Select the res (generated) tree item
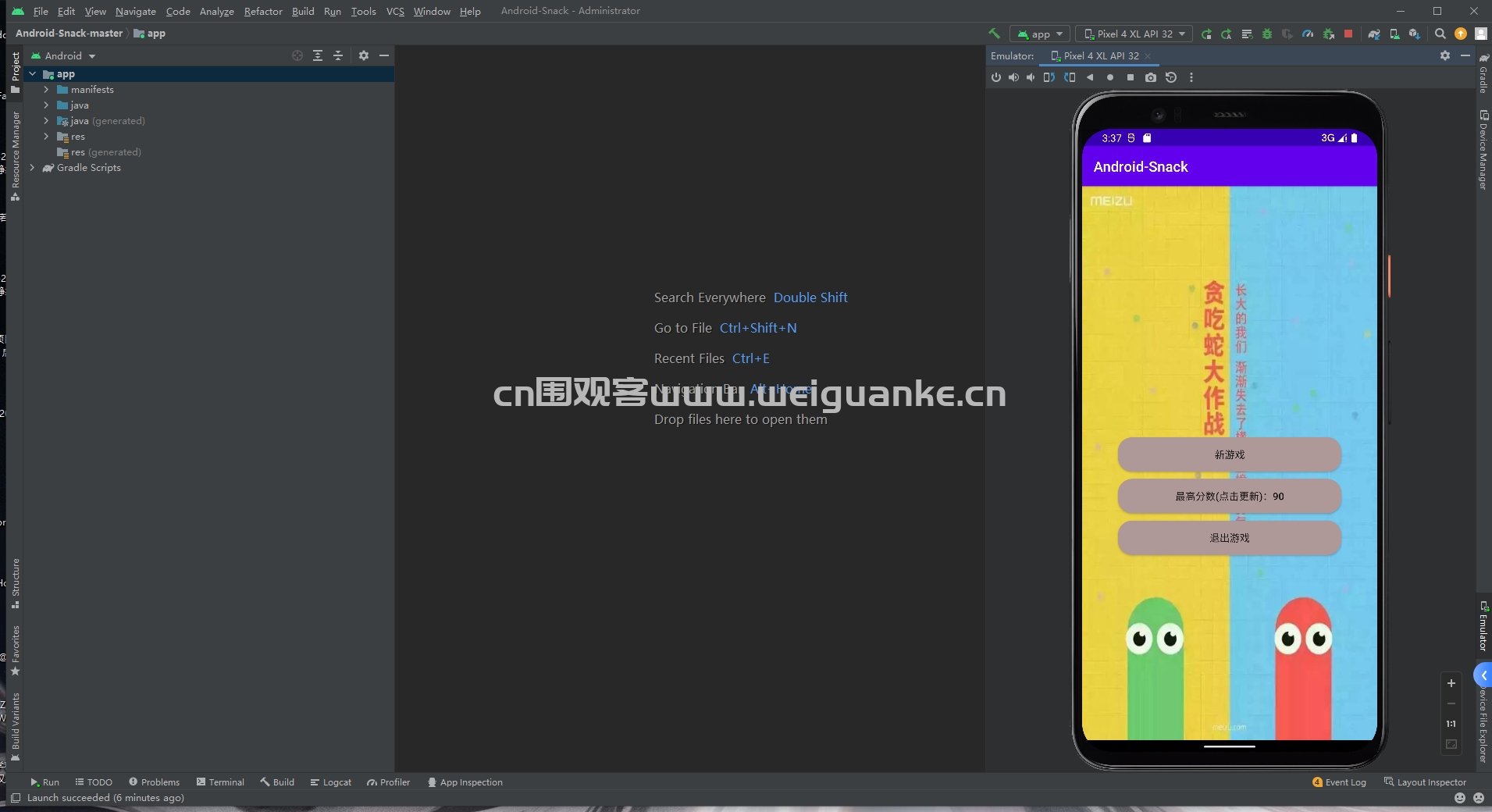 pos(99,152)
